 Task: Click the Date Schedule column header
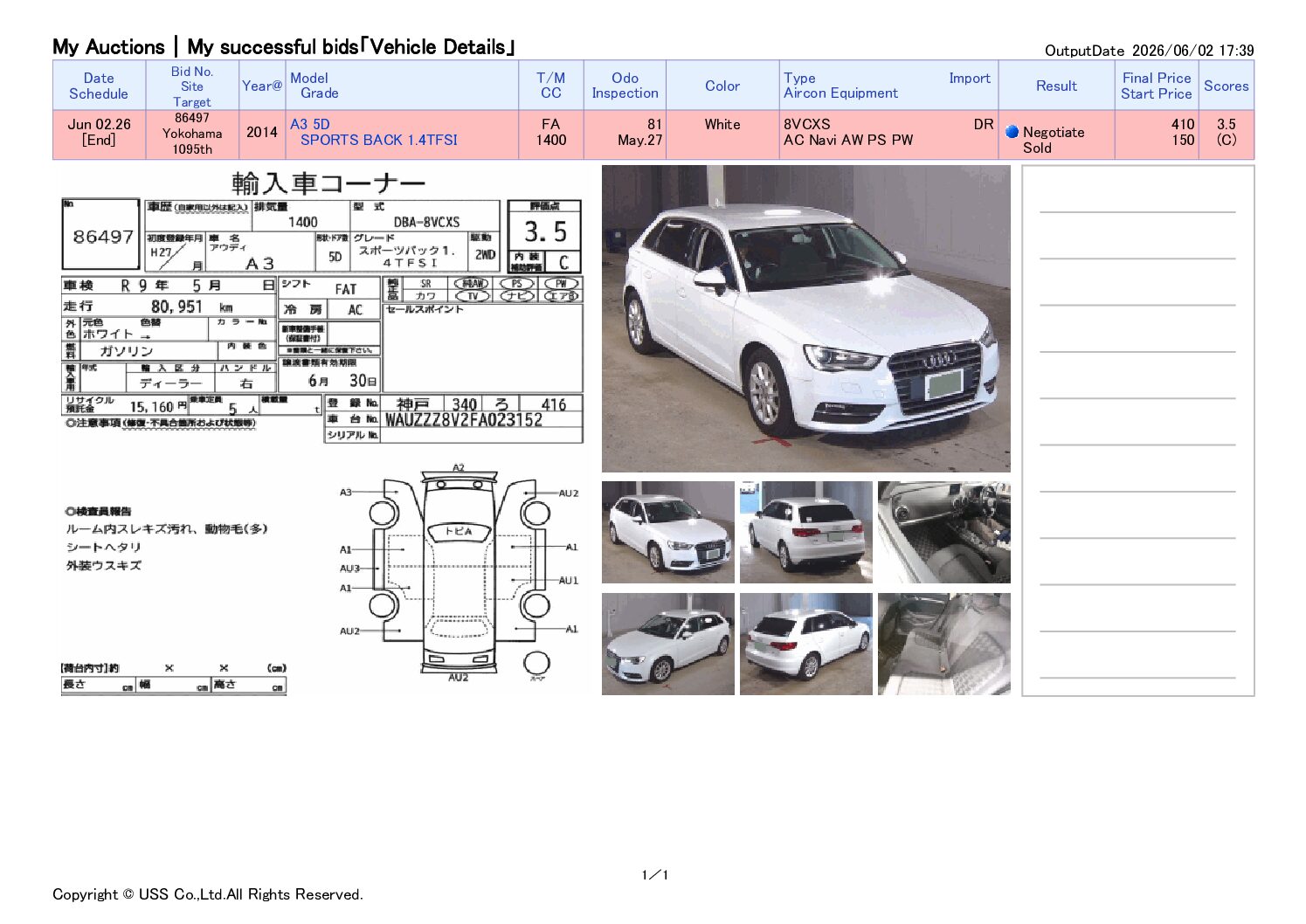(99, 86)
